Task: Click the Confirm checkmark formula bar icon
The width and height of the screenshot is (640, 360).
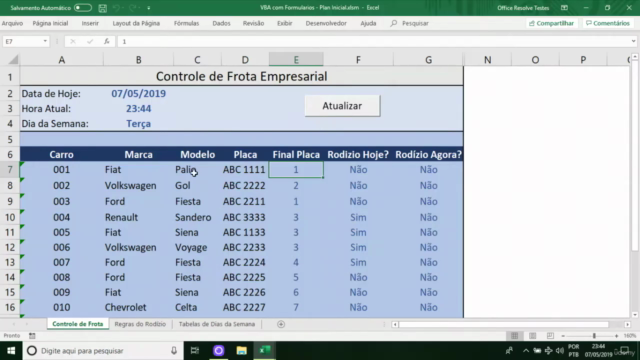Action: 90,41
